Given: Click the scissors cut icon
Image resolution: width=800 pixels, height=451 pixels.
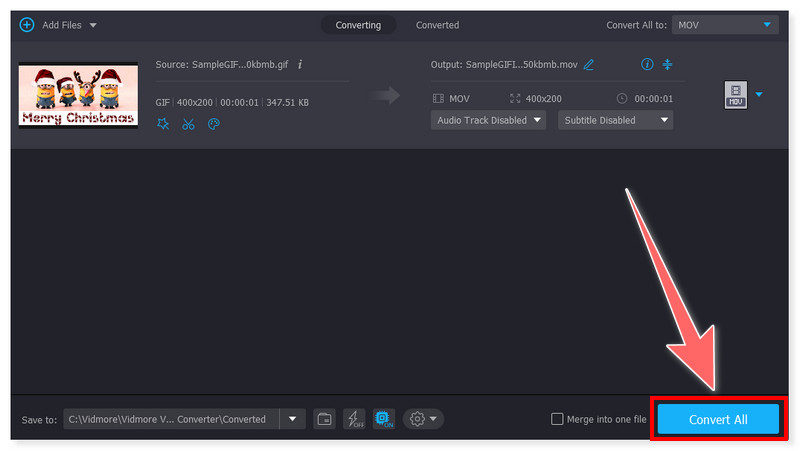Looking at the screenshot, I should [188, 124].
